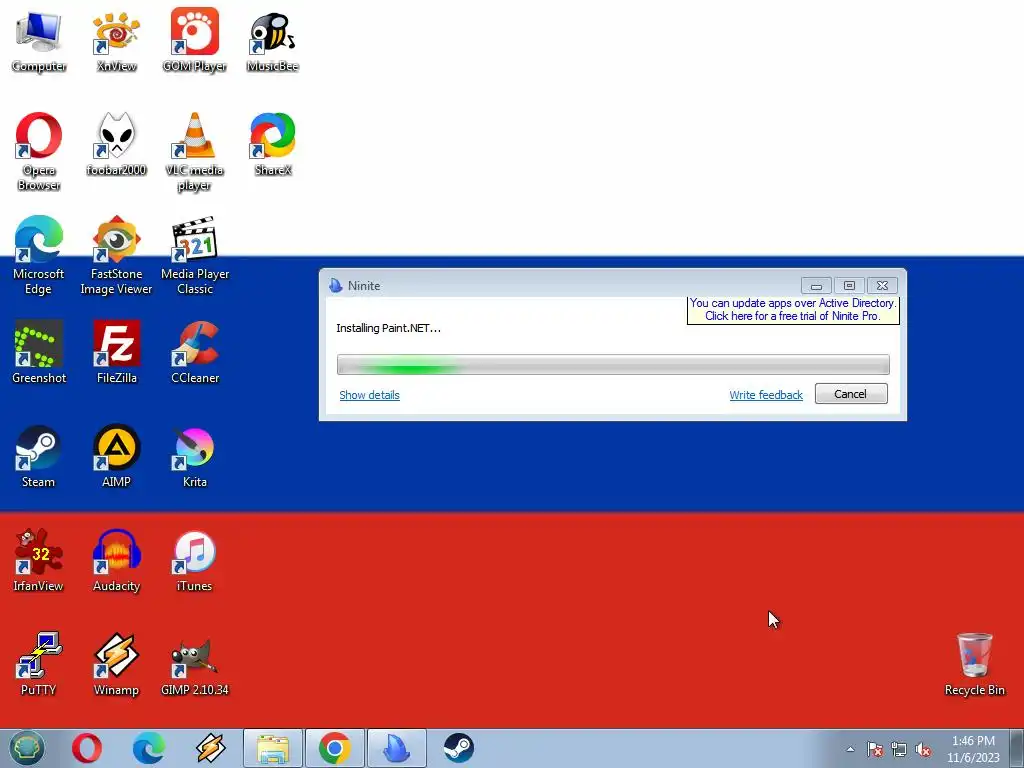1024x768 pixels.
Task: Click the Action Center flag icon
Action: (875, 749)
